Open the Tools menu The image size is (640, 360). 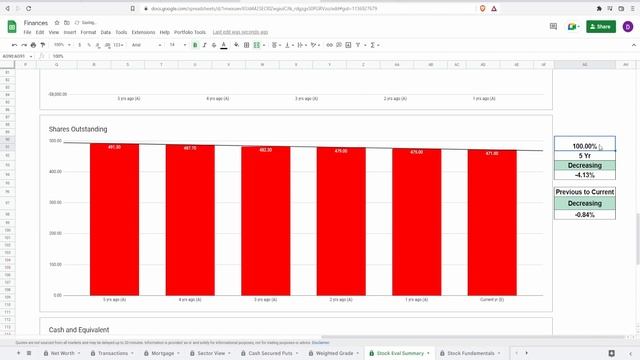point(121,32)
